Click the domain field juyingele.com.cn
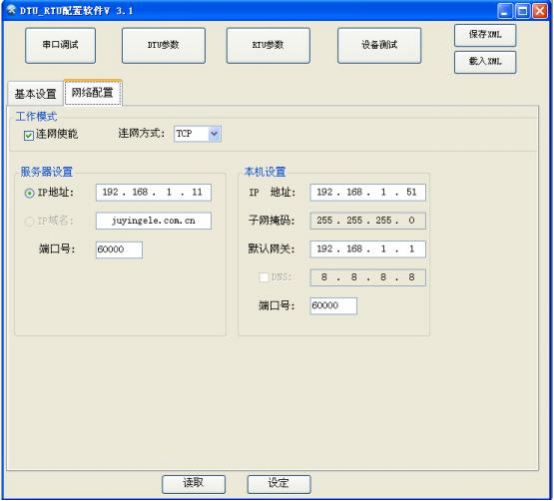The height and width of the screenshot is (501, 554). click(x=154, y=221)
